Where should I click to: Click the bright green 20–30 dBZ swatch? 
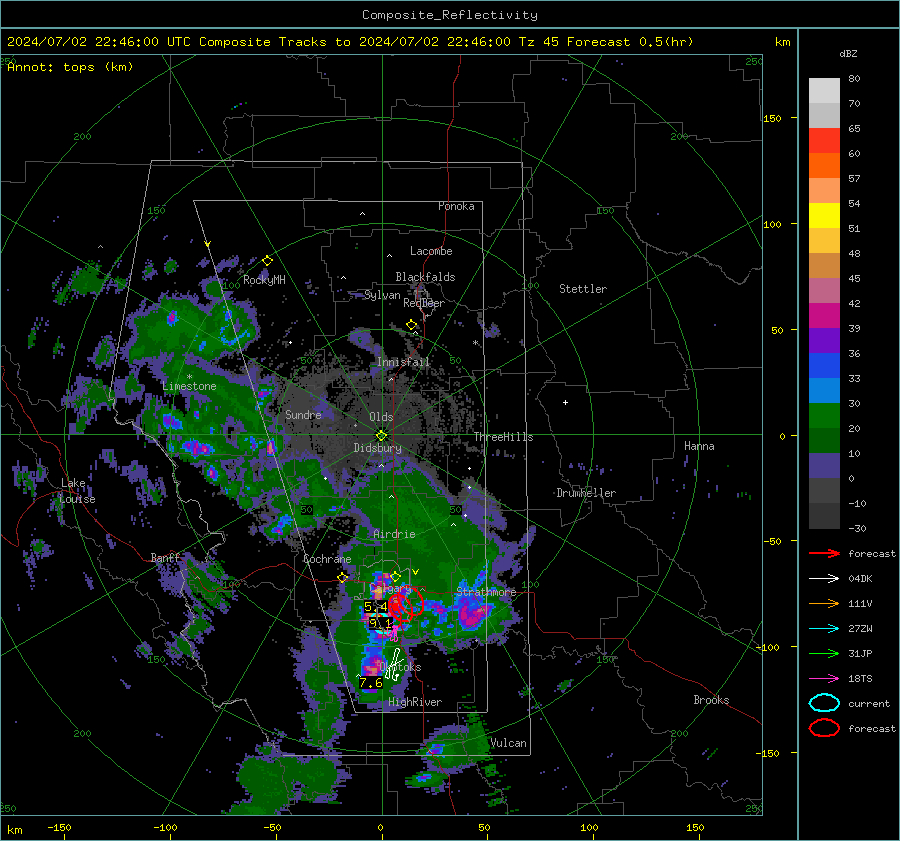click(824, 416)
